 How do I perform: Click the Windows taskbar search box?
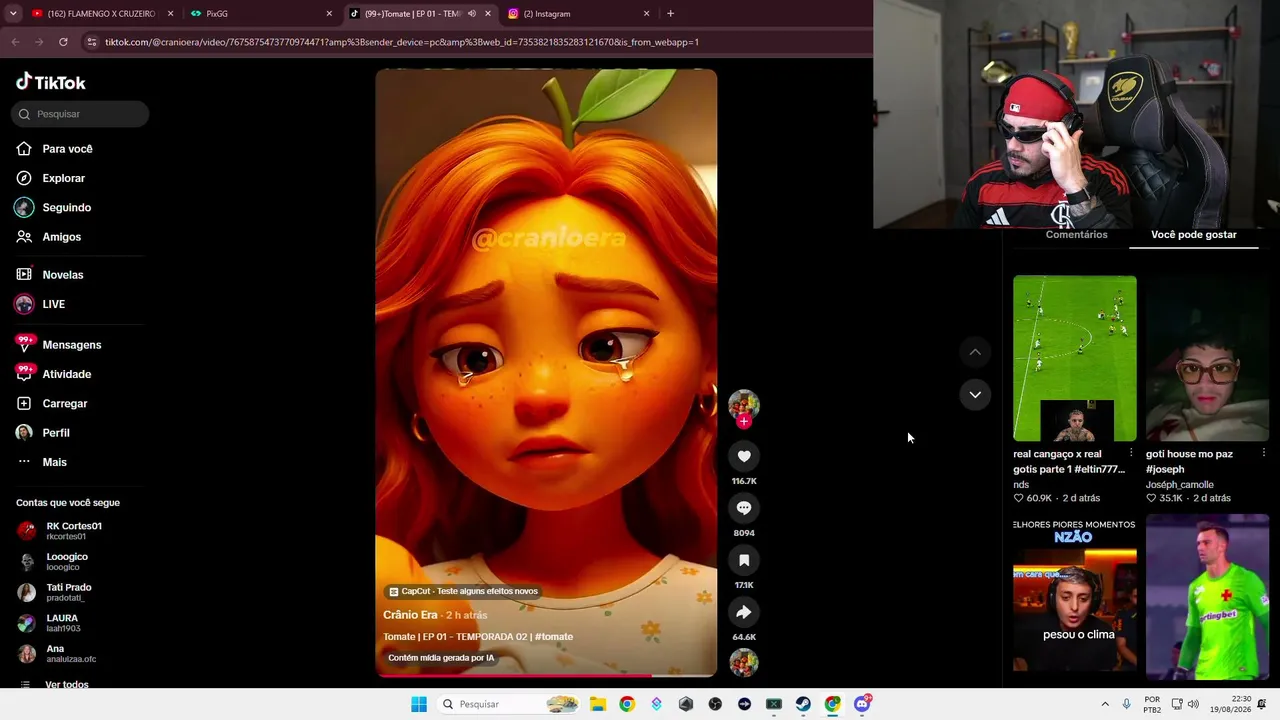(510, 704)
